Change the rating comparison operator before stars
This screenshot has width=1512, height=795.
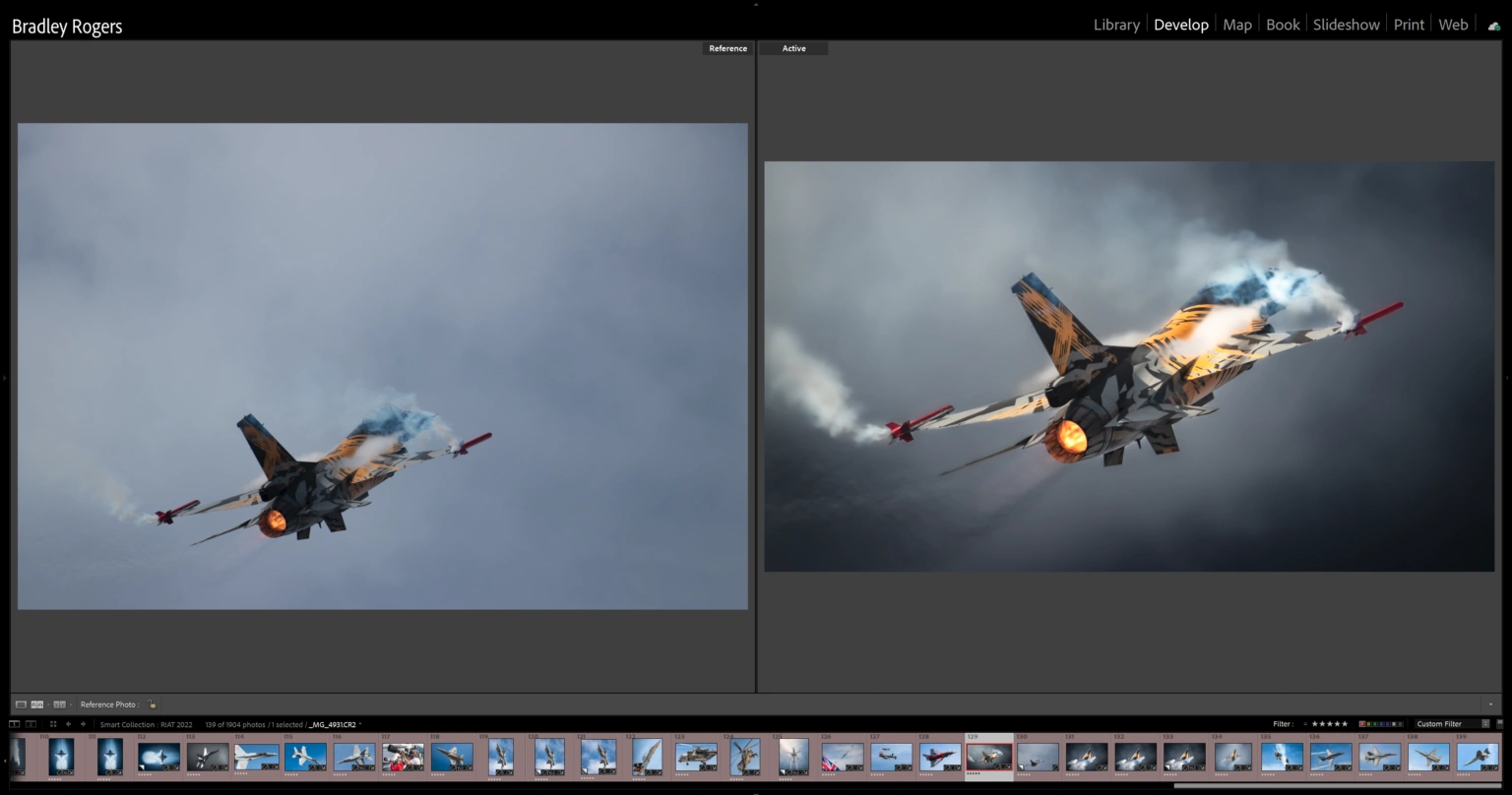pyautogui.click(x=1305, y=724)
